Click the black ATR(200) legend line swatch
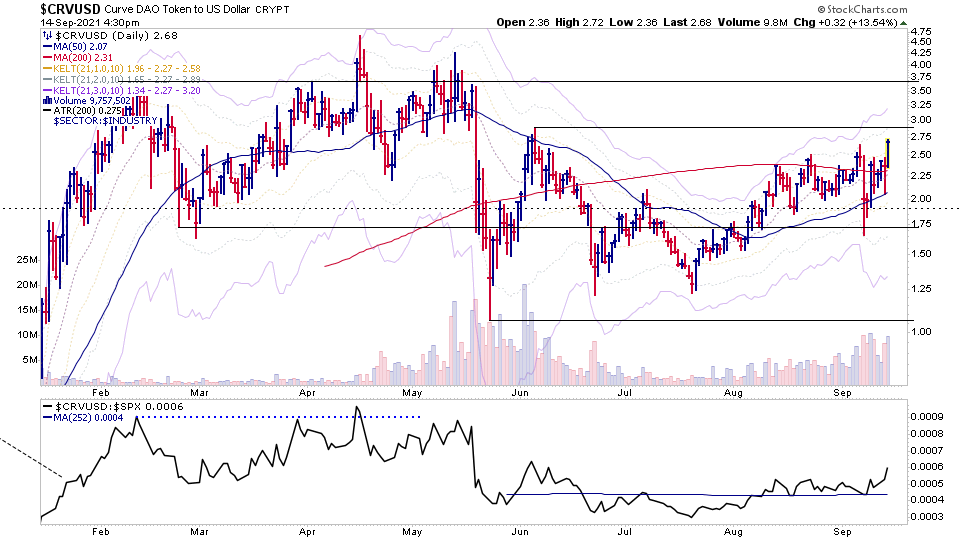 [x=47, y=111]
